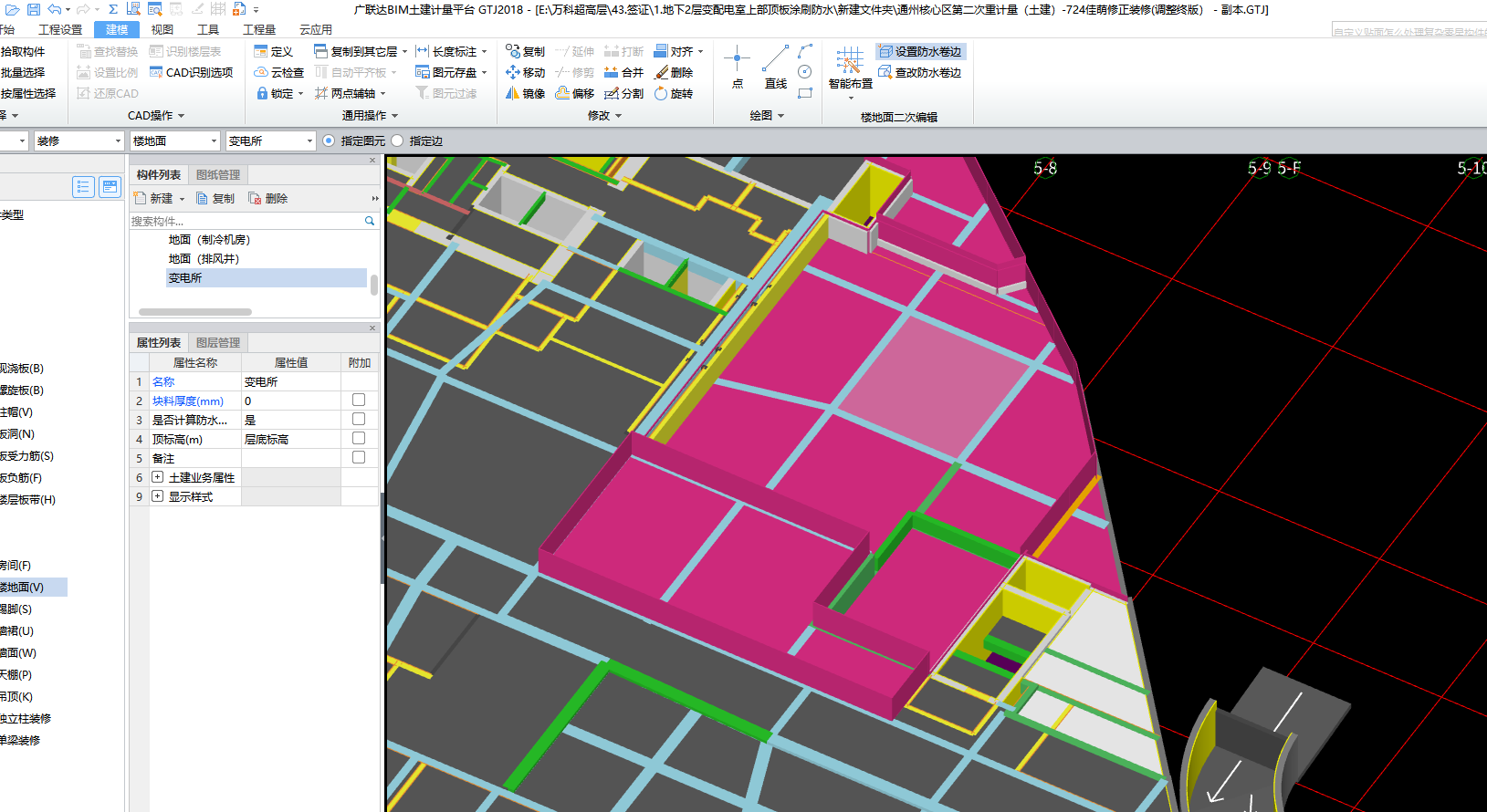
Task: Undo the last action with the undo arrow
Action: pos(55,9)
